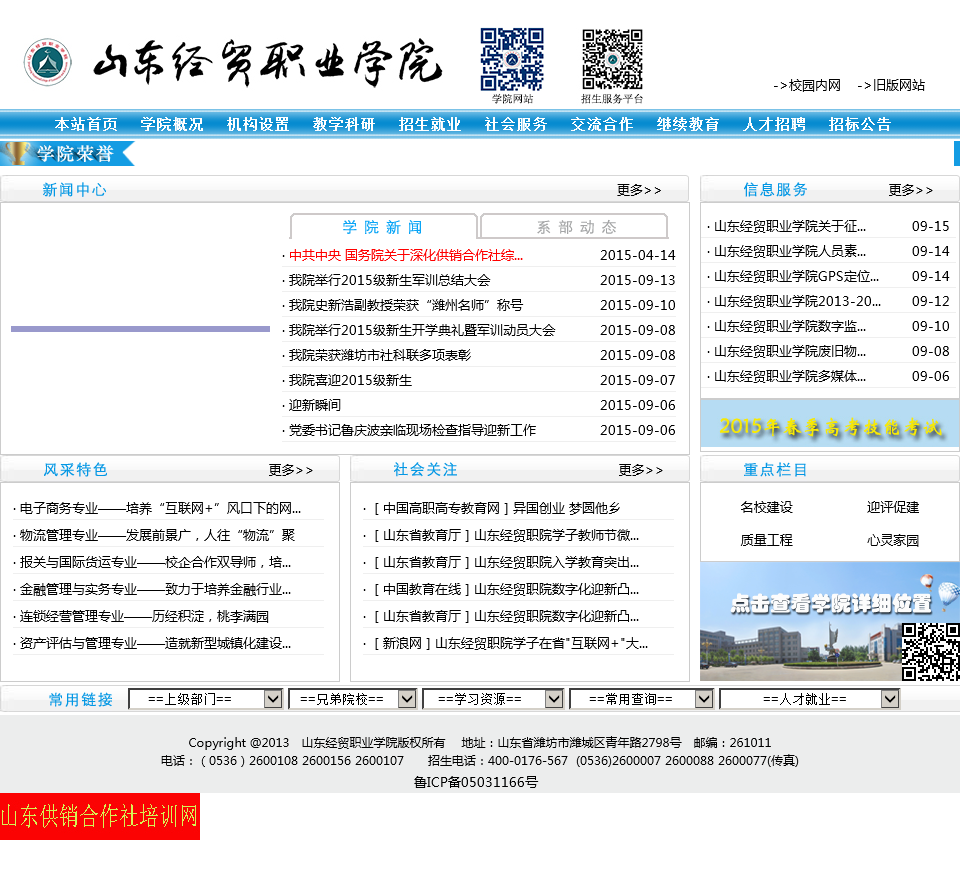Click the 2015年春季高考技能考试 banner
960x873 pixels.
pyautogui.click(x=830, y=424)
